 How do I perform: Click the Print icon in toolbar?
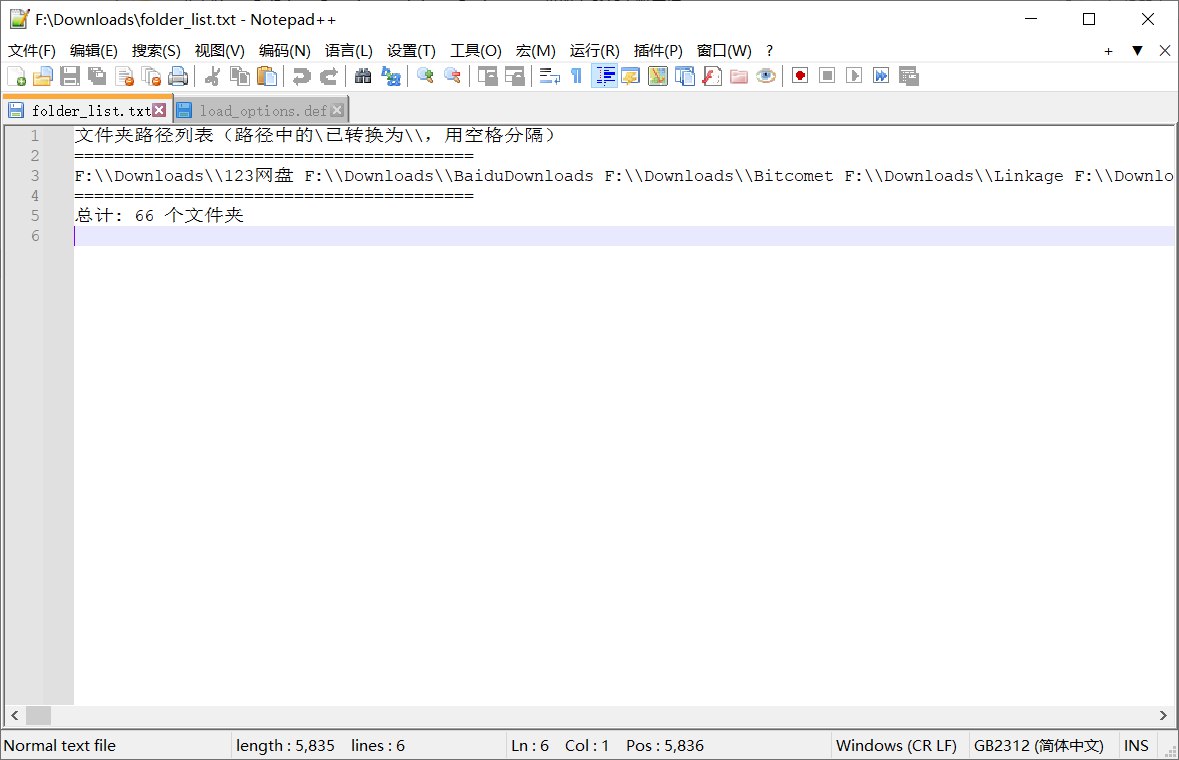[178, 76]
